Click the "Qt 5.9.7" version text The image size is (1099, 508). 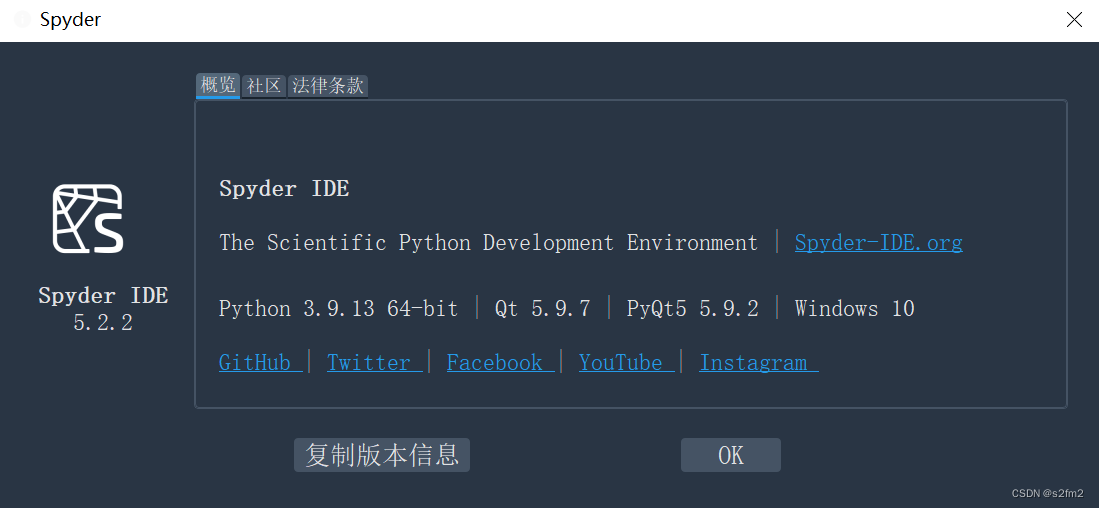click(x=542, y=308)
